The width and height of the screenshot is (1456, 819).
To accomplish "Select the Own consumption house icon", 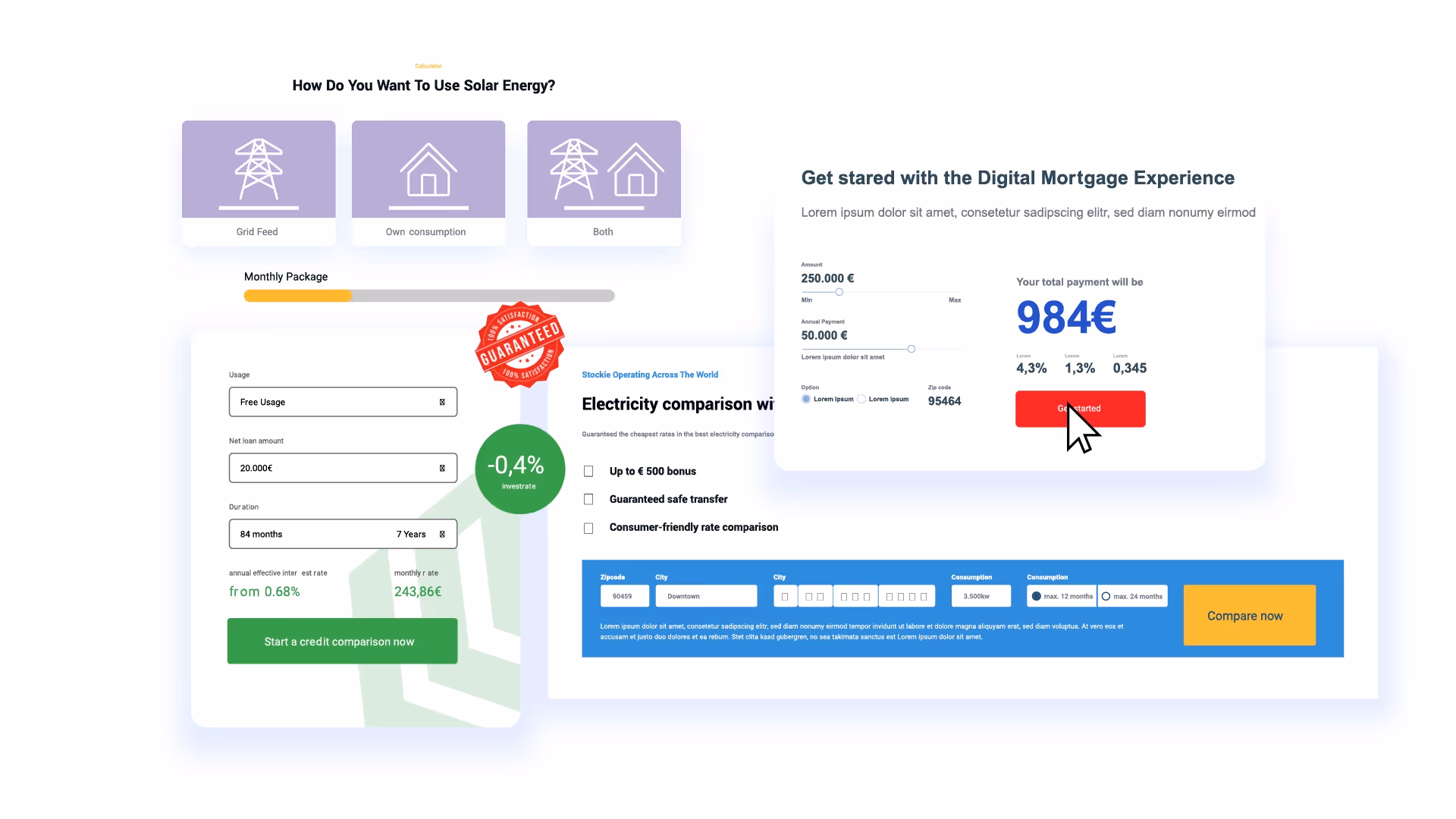I will click(x=428, y=170).
